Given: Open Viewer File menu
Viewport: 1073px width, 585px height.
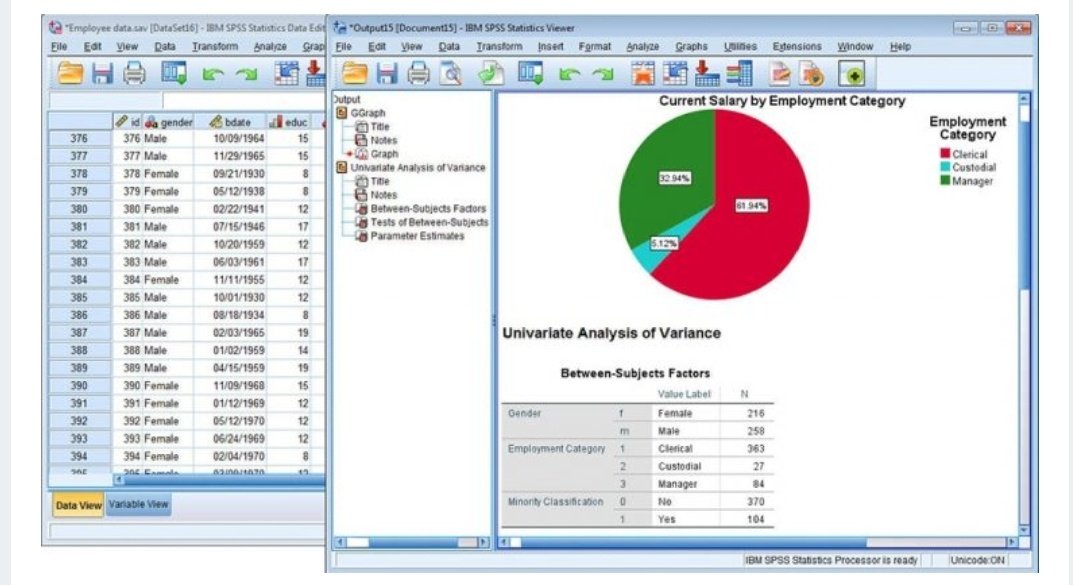Looking at the screenshot, I should [344, 47].
